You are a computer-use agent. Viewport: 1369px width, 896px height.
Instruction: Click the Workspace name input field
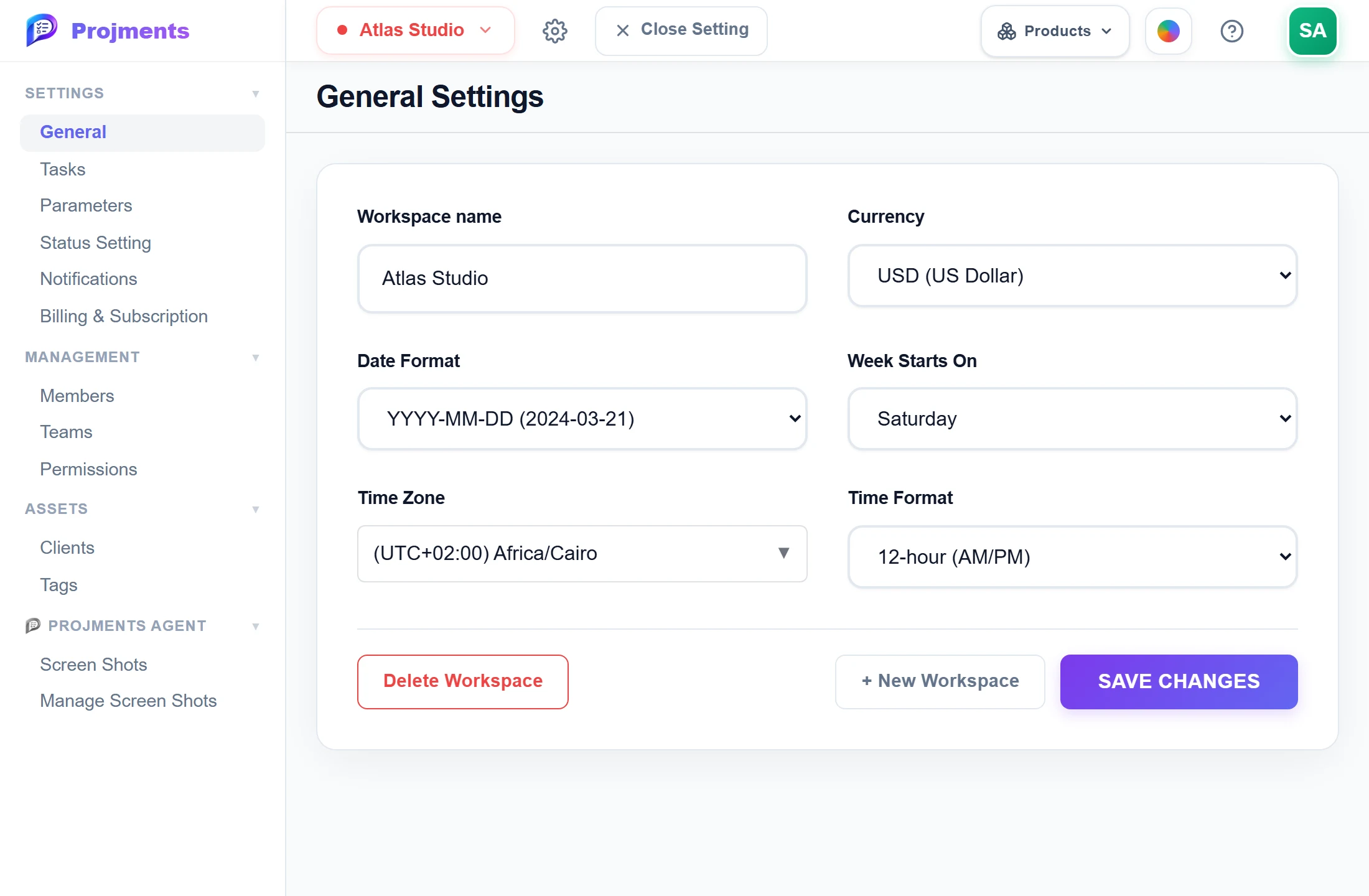pyautogui.click(x=582, y=278)
